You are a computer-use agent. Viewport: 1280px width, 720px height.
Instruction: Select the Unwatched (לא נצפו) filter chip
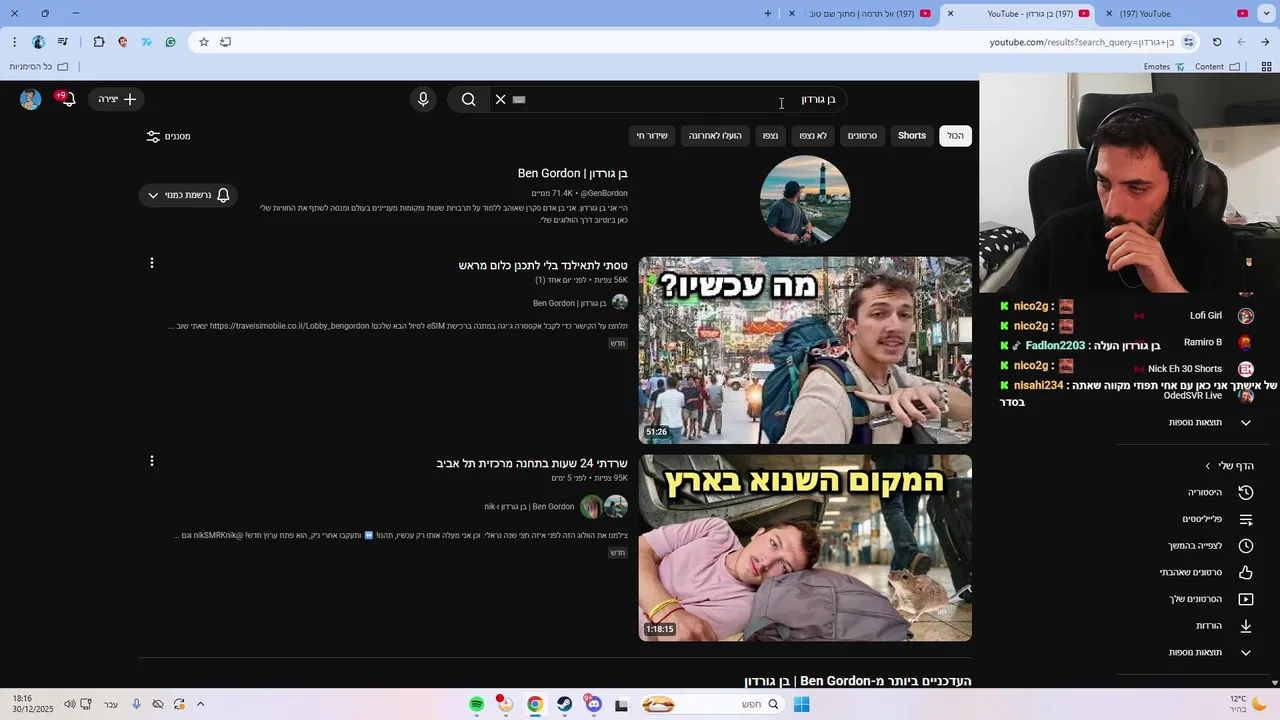pos(813,136)
